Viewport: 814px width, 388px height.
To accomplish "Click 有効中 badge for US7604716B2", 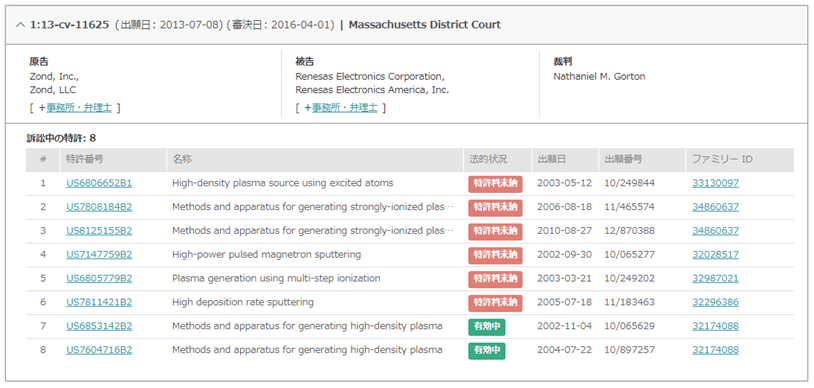I will [x=487, y=351].
